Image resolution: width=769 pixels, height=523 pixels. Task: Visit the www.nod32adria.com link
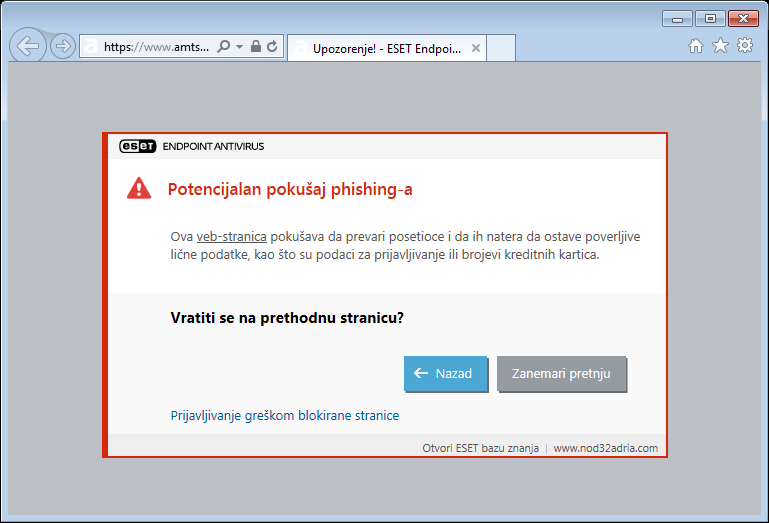click(x=606, y=448)
